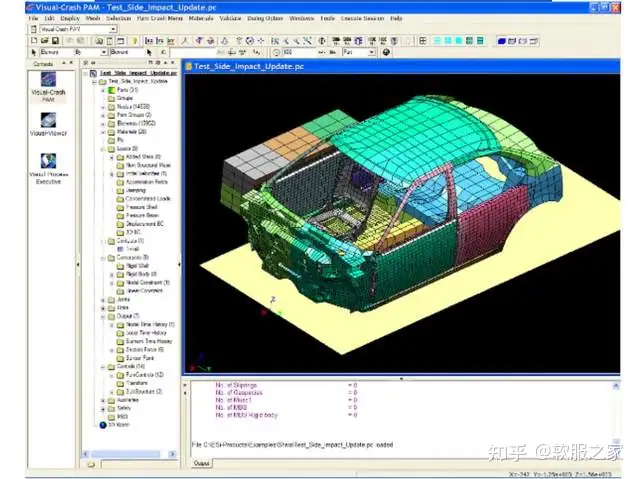Screen dimensions: 640x479
Task: Click the explorer tree horizontal scrollbar
Action: (x=129, y=454)
